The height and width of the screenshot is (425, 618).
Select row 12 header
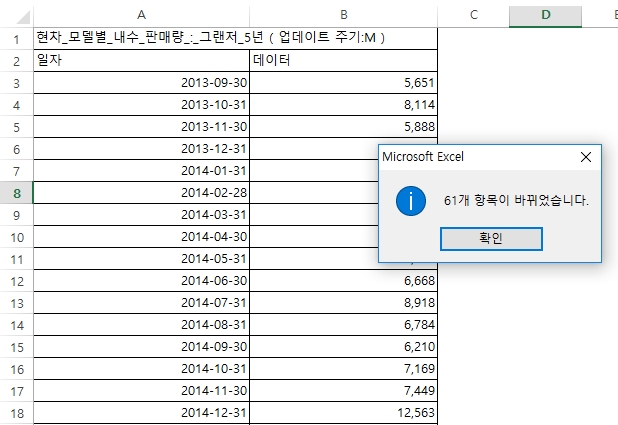[x=17, y=281]
